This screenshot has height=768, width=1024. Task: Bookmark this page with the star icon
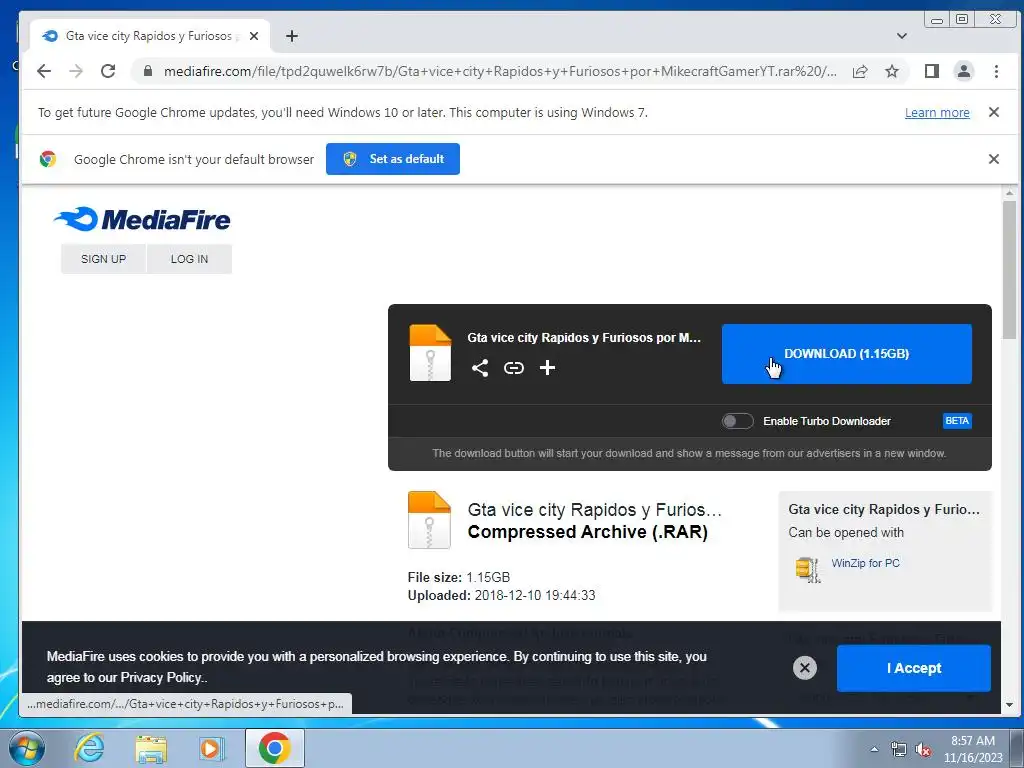point(891,71)
